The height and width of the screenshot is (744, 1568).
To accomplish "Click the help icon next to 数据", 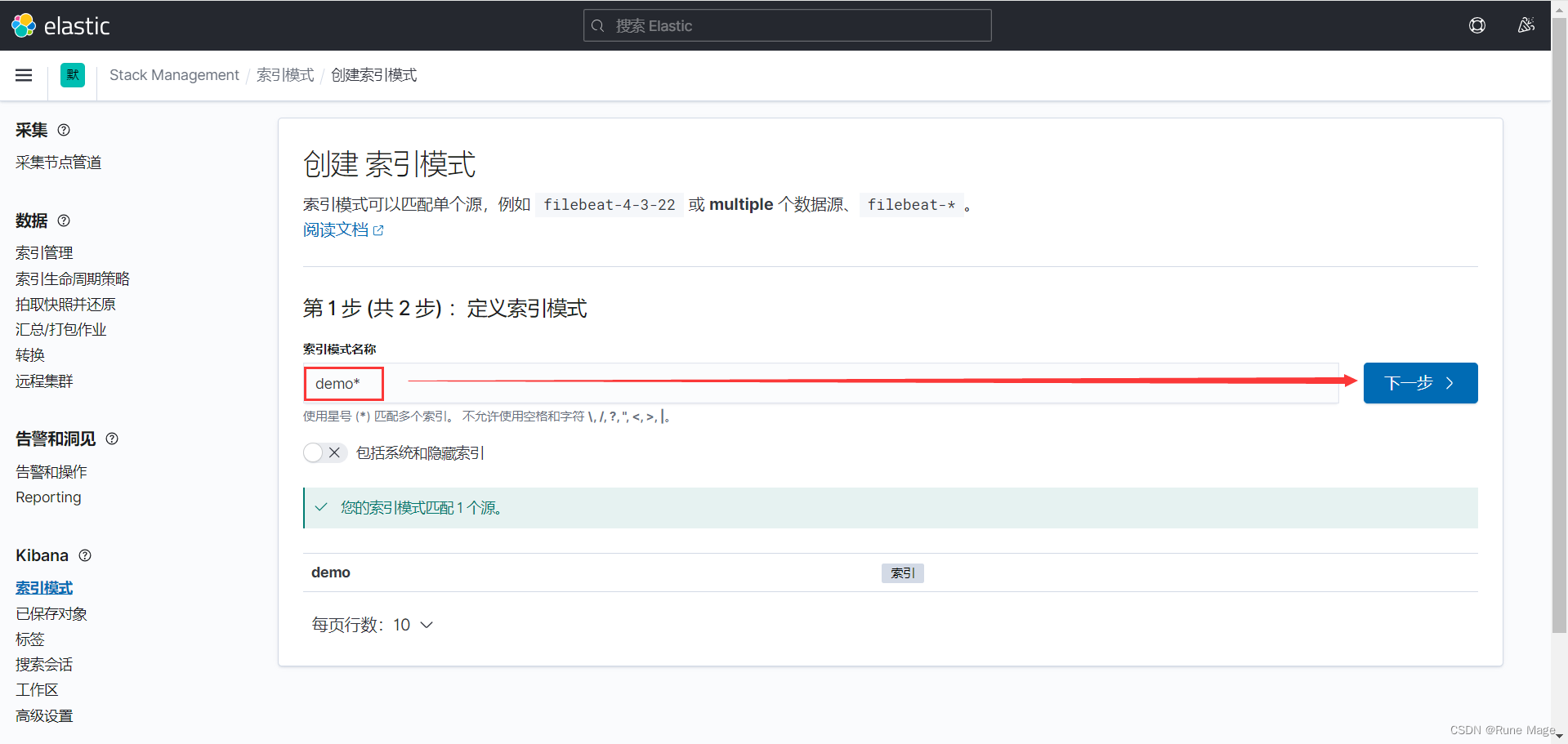I will pos(64,221).
